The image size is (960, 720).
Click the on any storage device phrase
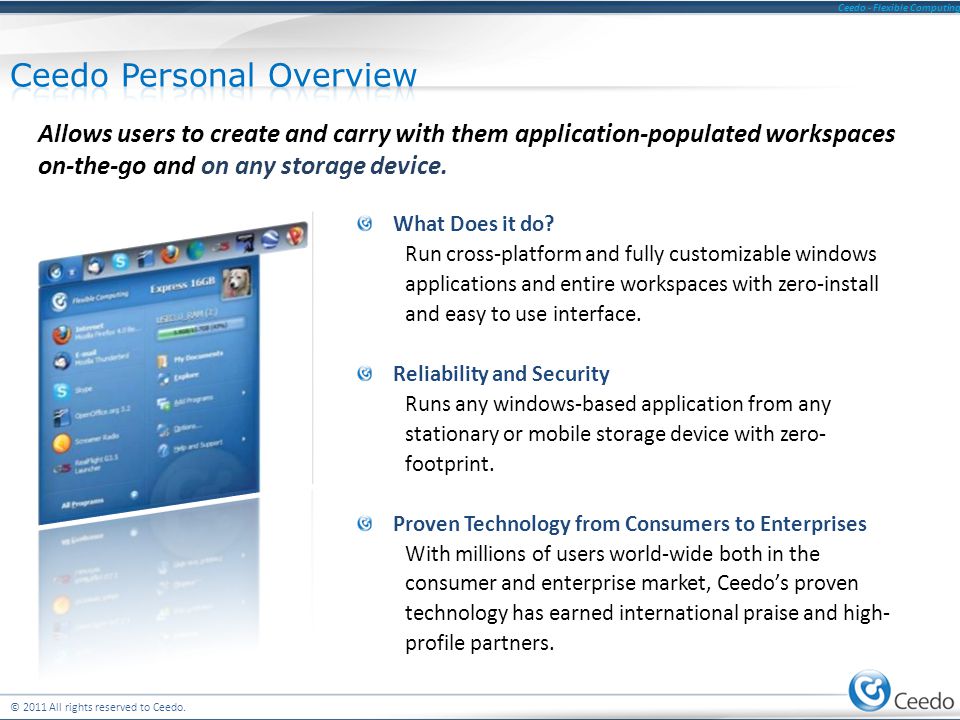(324, 166)
